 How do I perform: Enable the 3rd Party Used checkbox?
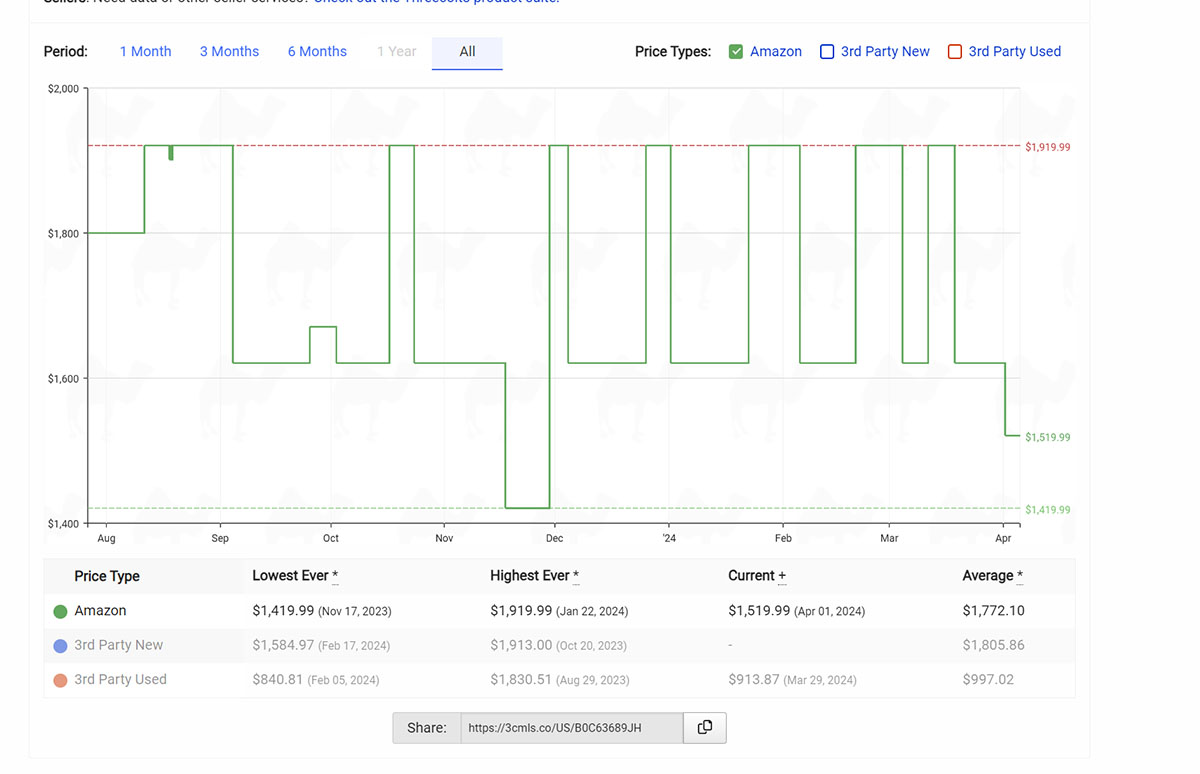pyautogui.click(x=955, y=51)
